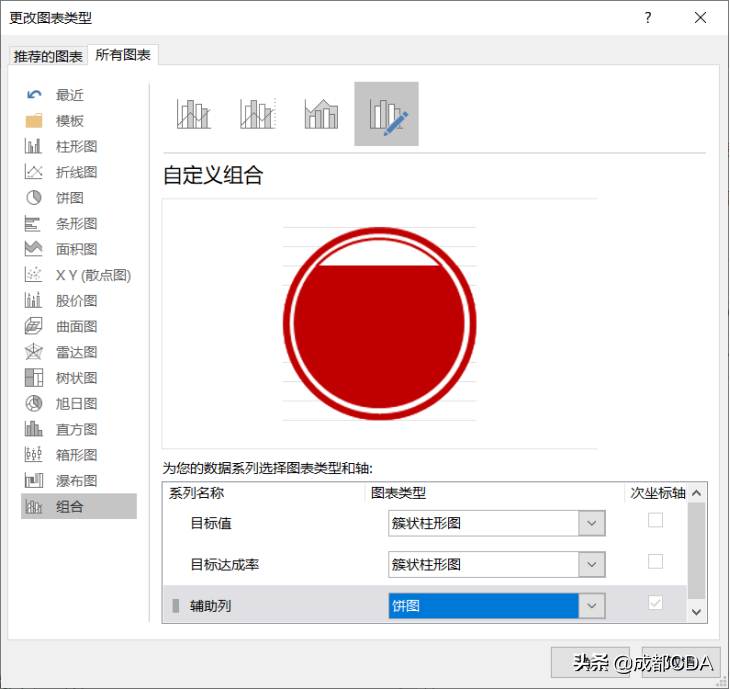Click the 折线图 category label
730x689 pixels.
click(76, 172)
